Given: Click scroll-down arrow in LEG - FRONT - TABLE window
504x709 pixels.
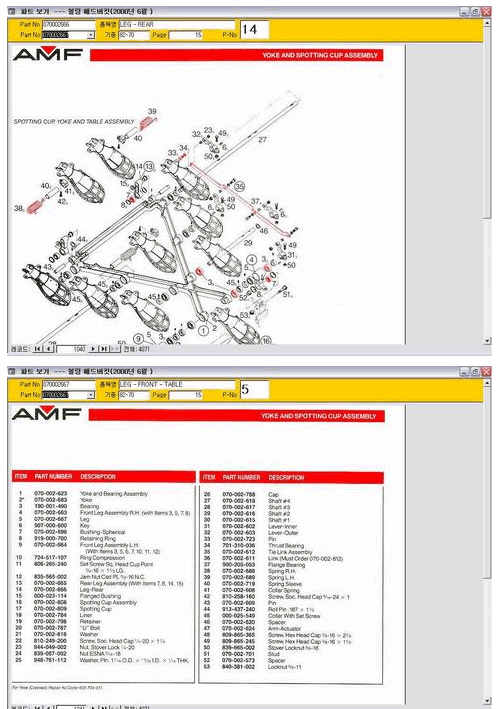Looking at the screenshot, I should [x=487, y=701].
